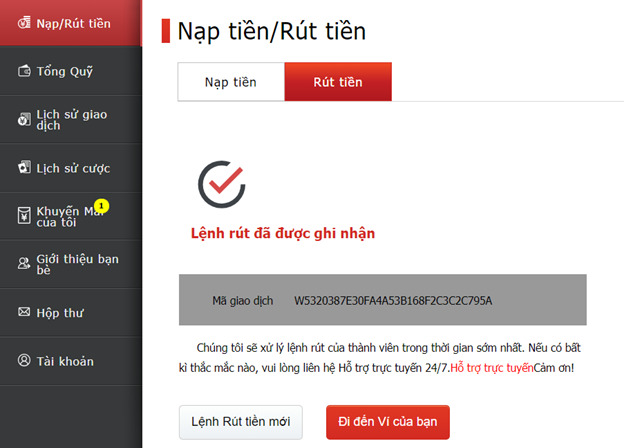
Task: Click the yellow notification badge on Khuyến Mãi
Action: (x=101, y=206)
